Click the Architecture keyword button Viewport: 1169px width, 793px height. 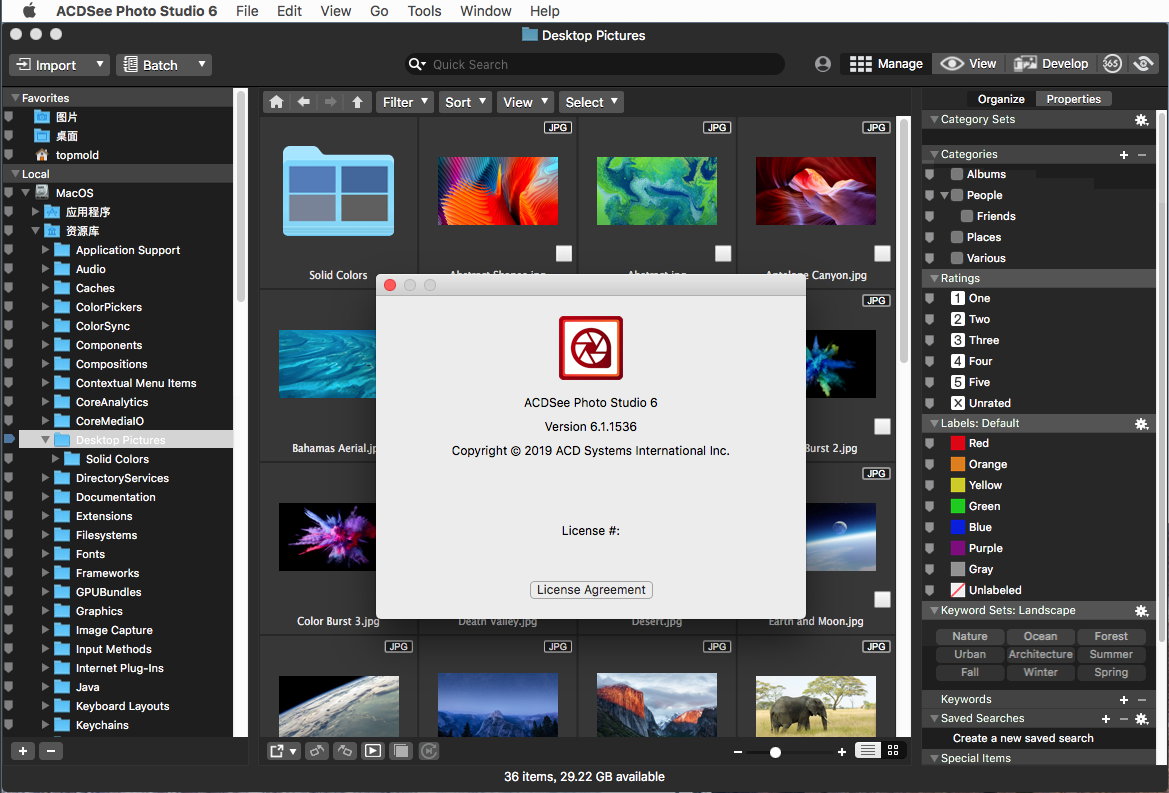coord(1040,654)
